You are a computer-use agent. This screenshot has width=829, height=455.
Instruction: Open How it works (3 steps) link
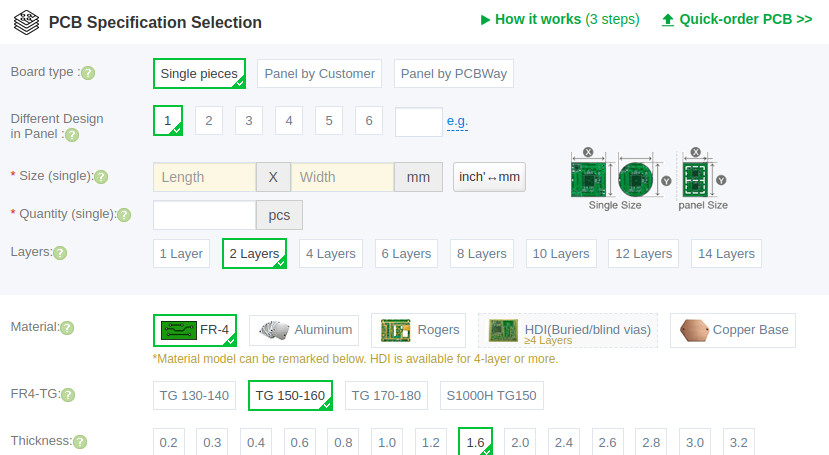tap(560, 20)
